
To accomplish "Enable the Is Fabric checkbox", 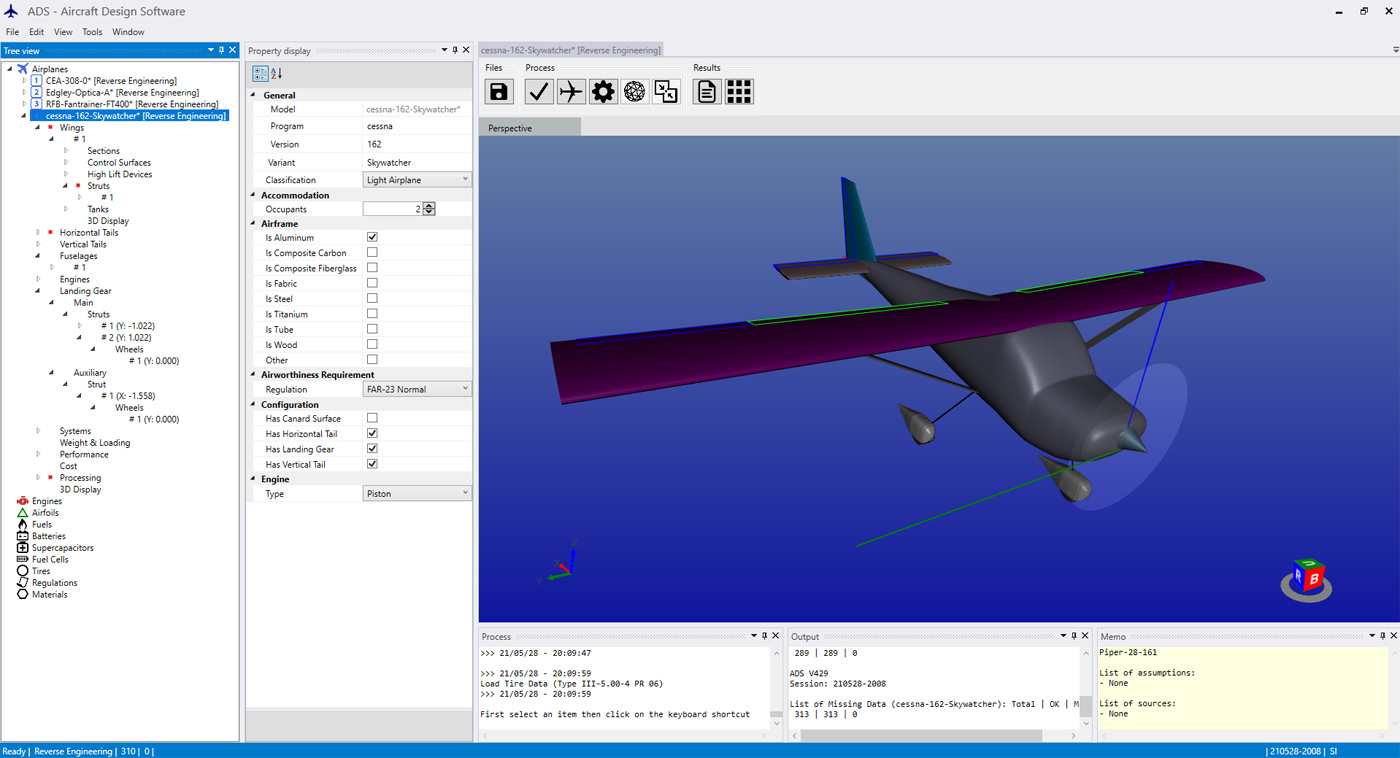I will click(372, 283).
